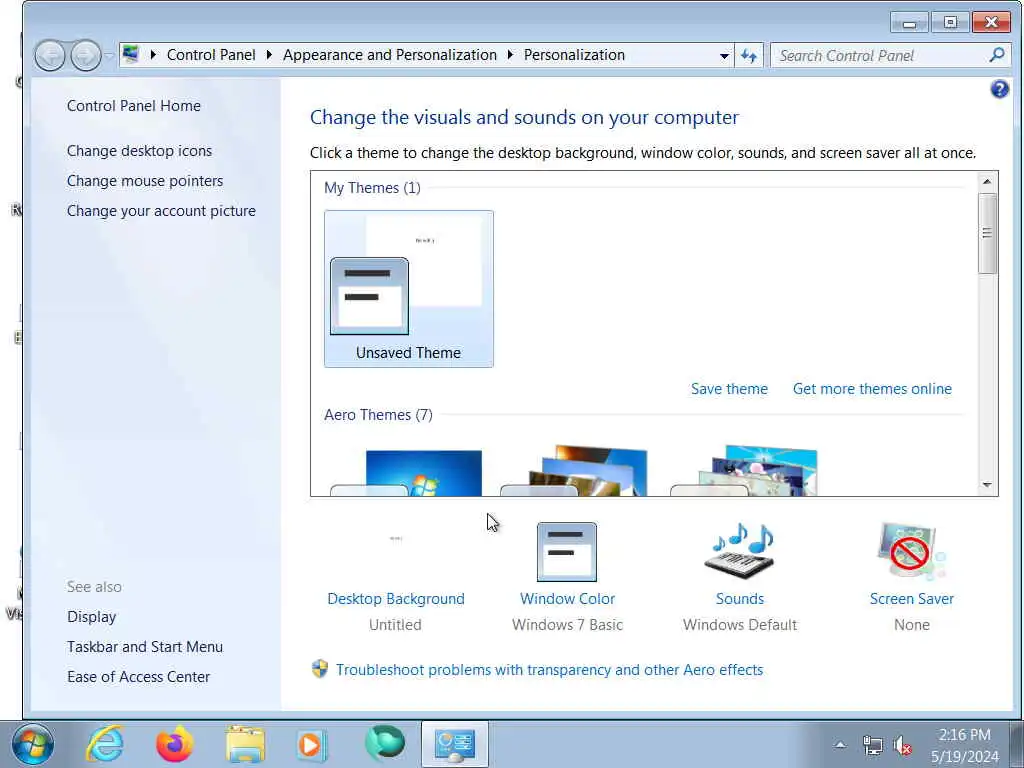Open the Display link
This screenshot has width=1024, height=768.
pyautogui.click(x=91, y=616)
